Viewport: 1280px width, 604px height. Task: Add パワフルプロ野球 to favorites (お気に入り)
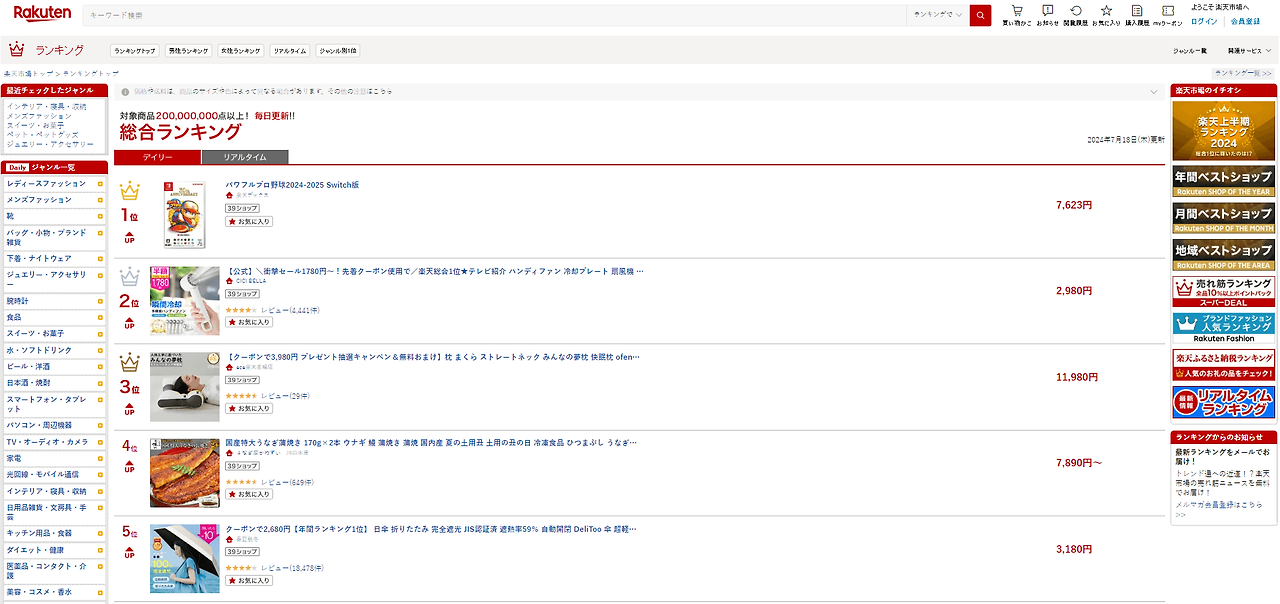pos(248,222)
